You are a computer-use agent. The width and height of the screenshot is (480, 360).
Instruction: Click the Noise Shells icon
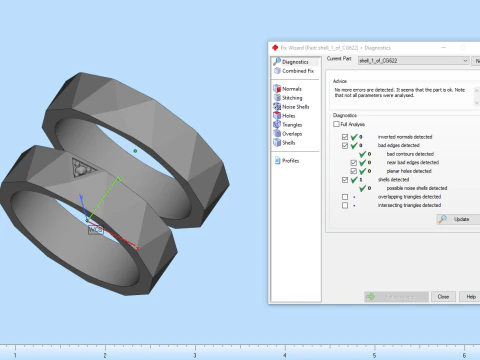[x=277, y=106]
